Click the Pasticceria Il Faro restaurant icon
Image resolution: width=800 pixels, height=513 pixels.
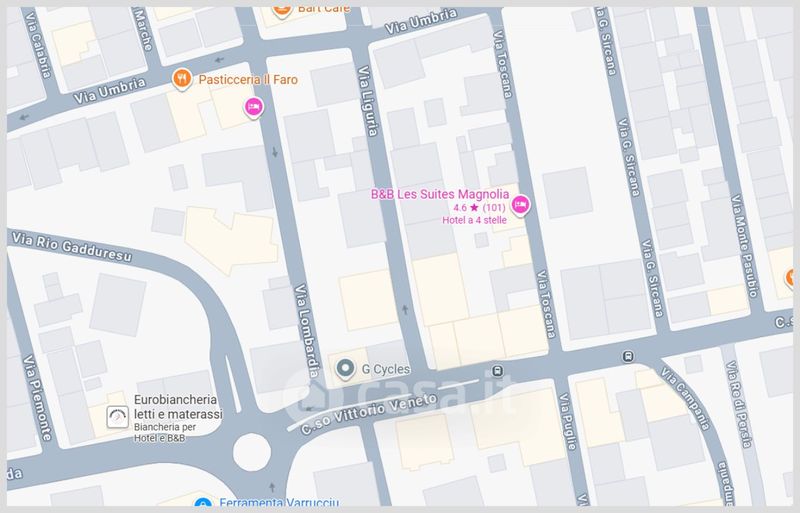(181, 78)
